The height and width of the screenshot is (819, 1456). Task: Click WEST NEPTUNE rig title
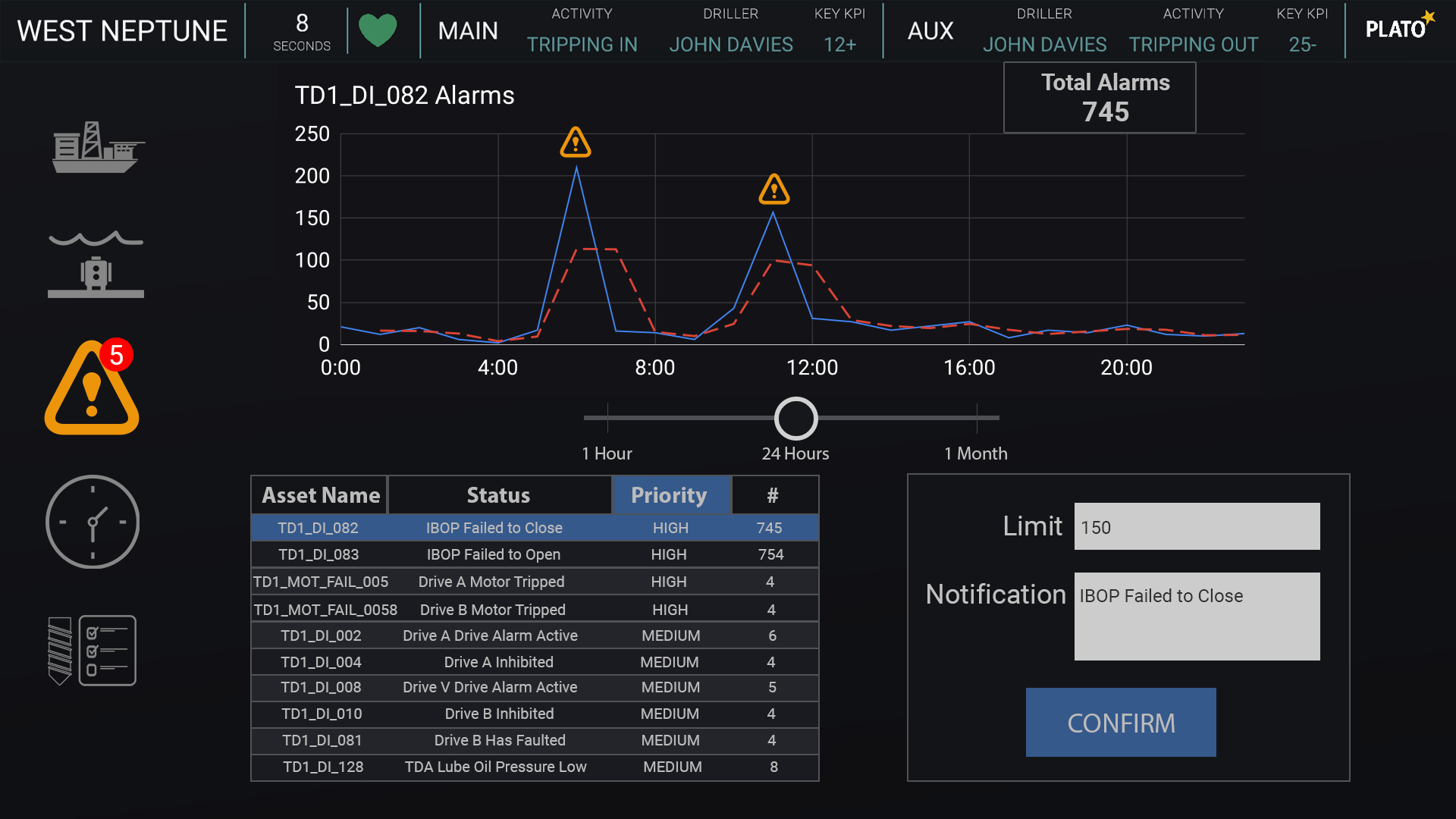click(x=122, y=31)
